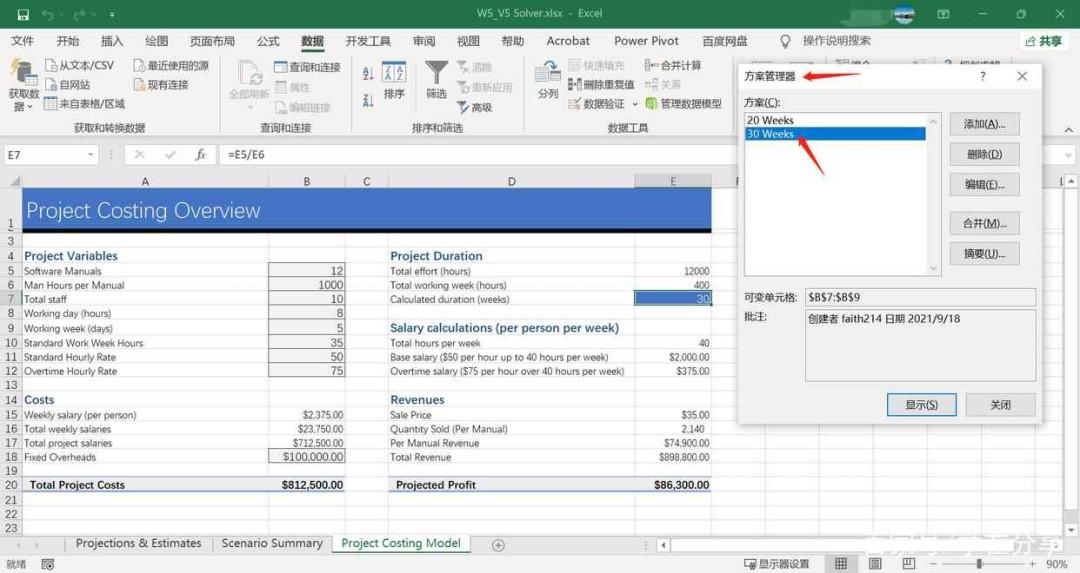This screenshot has height=573, width=1080.
Task: Sort ascending A to Z icon
Action: pyautogui.click(x=368, y=74)
